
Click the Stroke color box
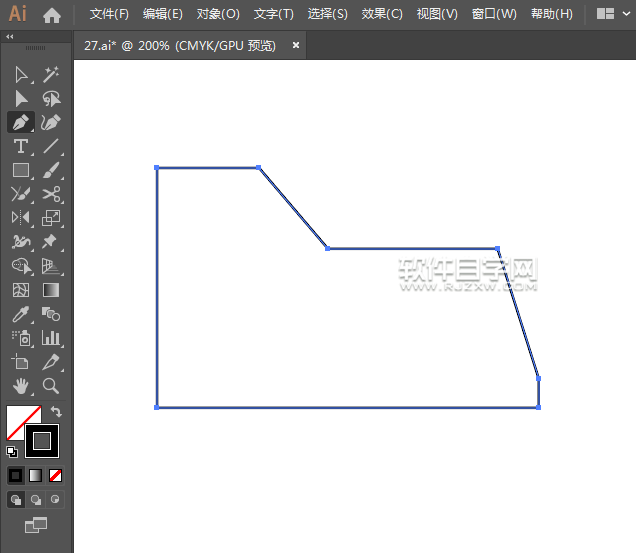click(42, 440)
